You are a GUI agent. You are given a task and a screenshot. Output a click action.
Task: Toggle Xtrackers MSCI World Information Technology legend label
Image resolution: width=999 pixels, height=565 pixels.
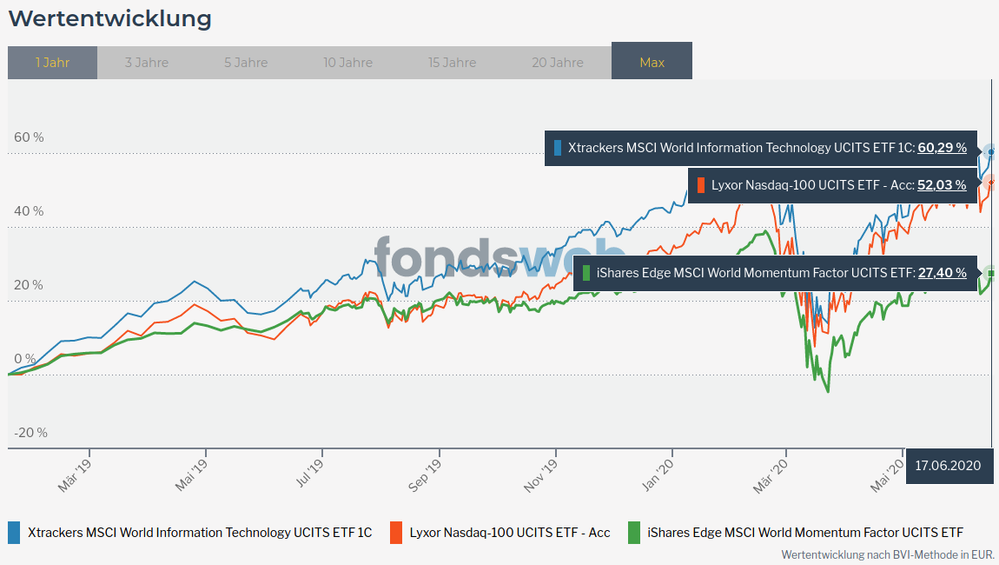click(199, 532)
